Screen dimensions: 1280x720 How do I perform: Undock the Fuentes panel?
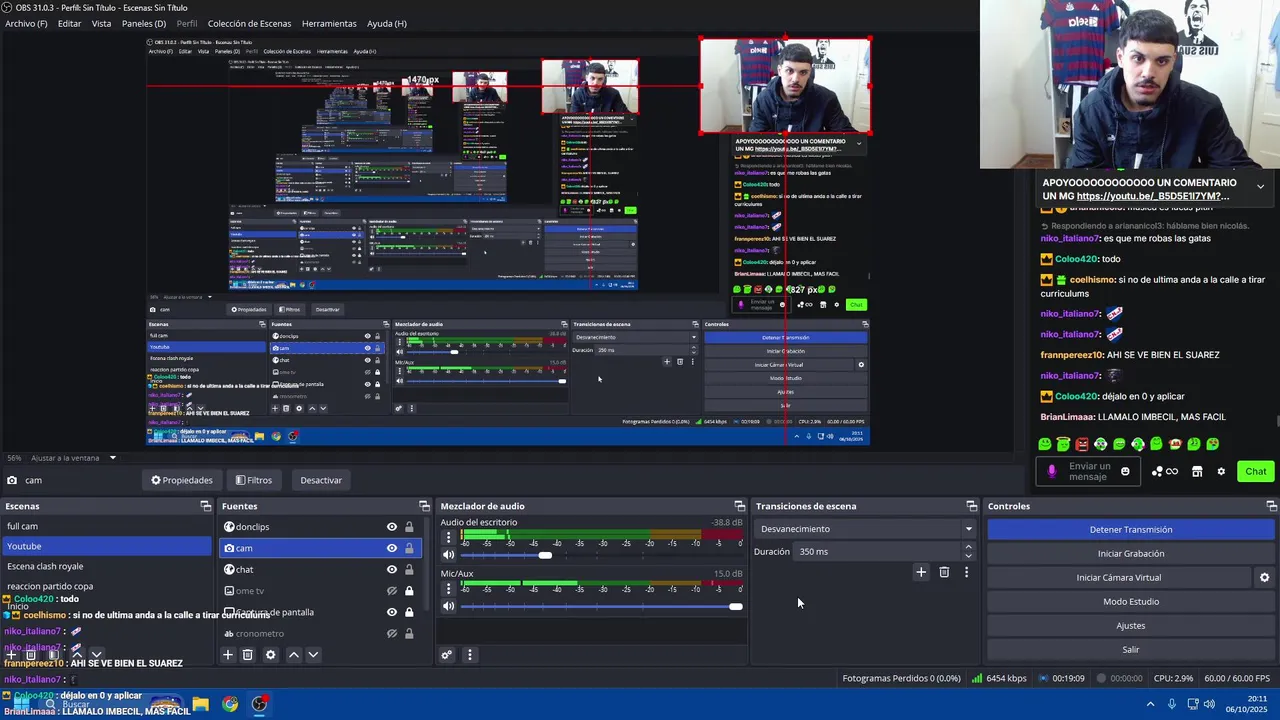point(424,506)
